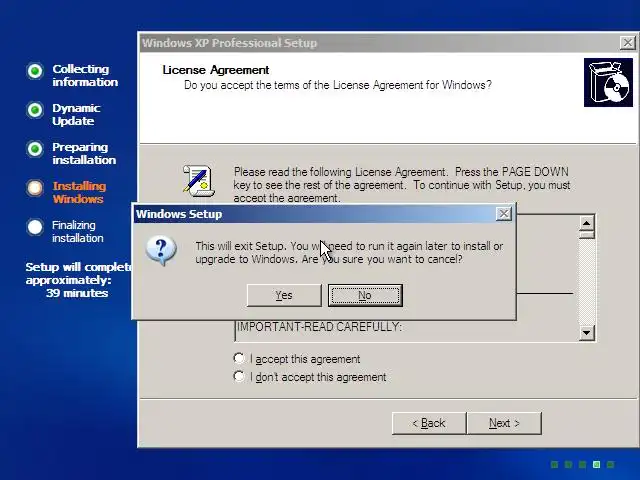Click the 'Preparing installation' label
This screenshot has width=640, height=480.
(x=84, y=153)
